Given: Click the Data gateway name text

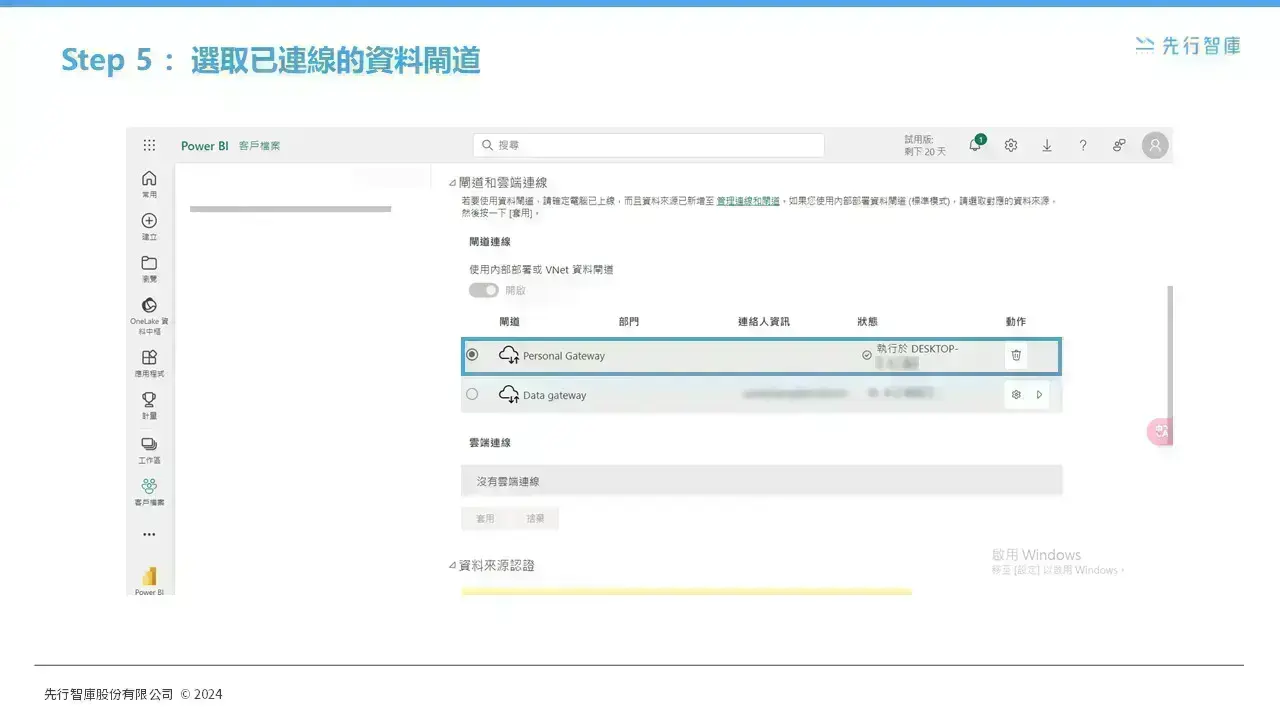Looking at the screenshot, I should point(555,396).
